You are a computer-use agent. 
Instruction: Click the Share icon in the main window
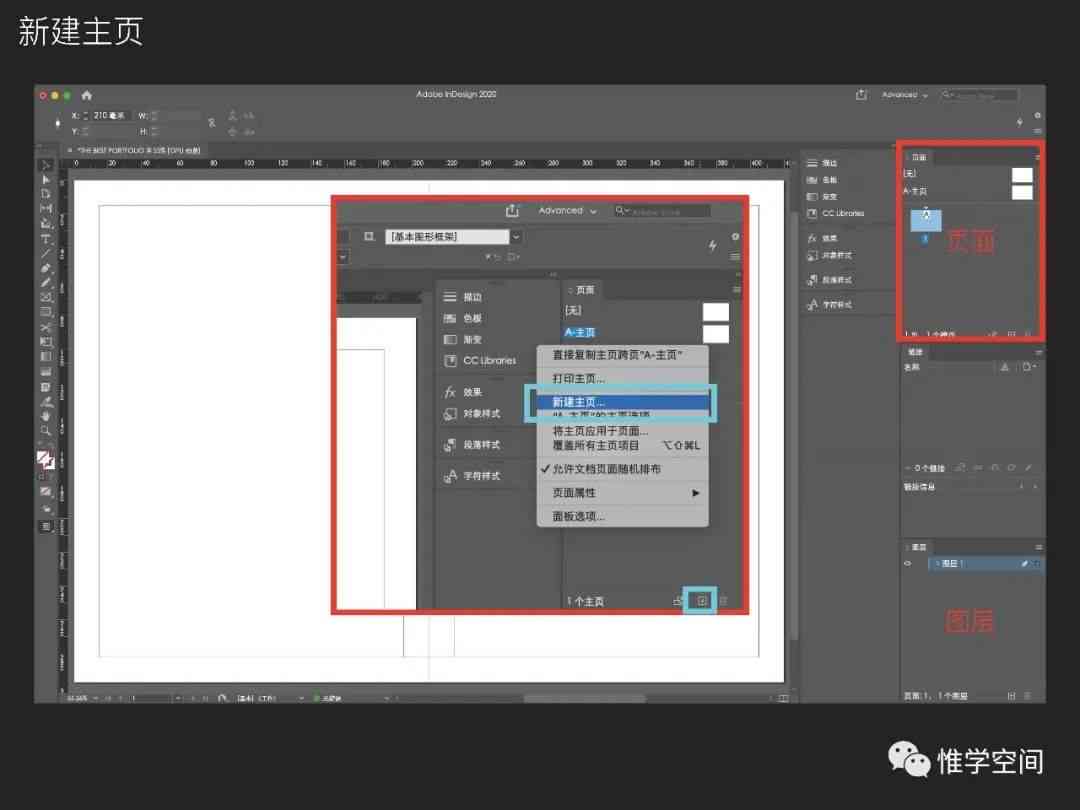click(x=861, y=94)
